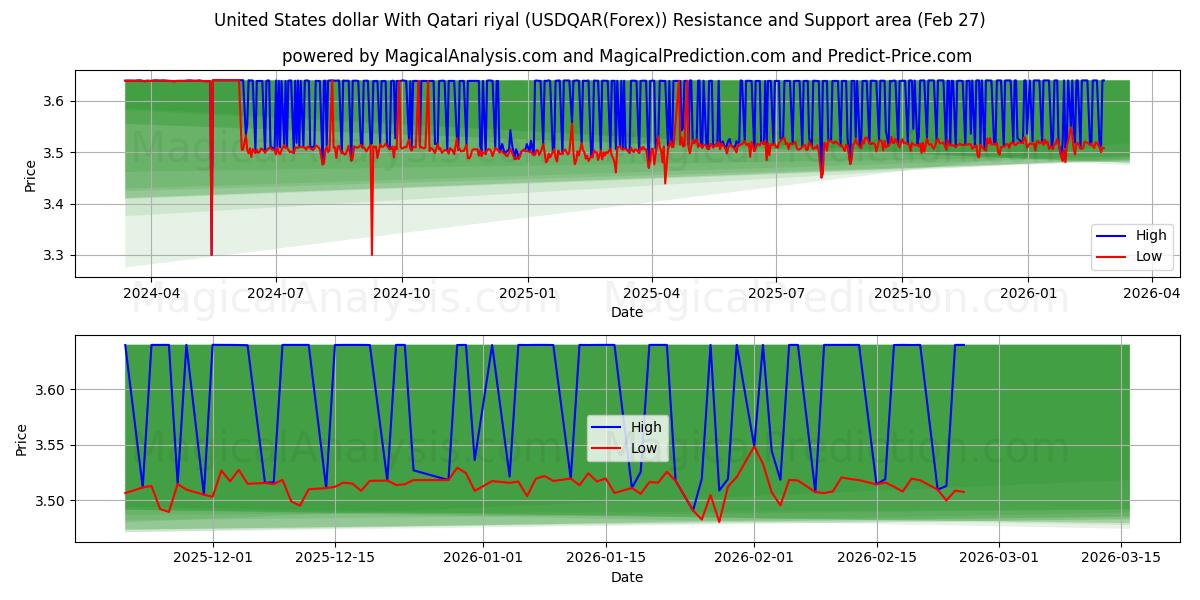Click the 2026-02-01 date tick label

pos(754,558)
